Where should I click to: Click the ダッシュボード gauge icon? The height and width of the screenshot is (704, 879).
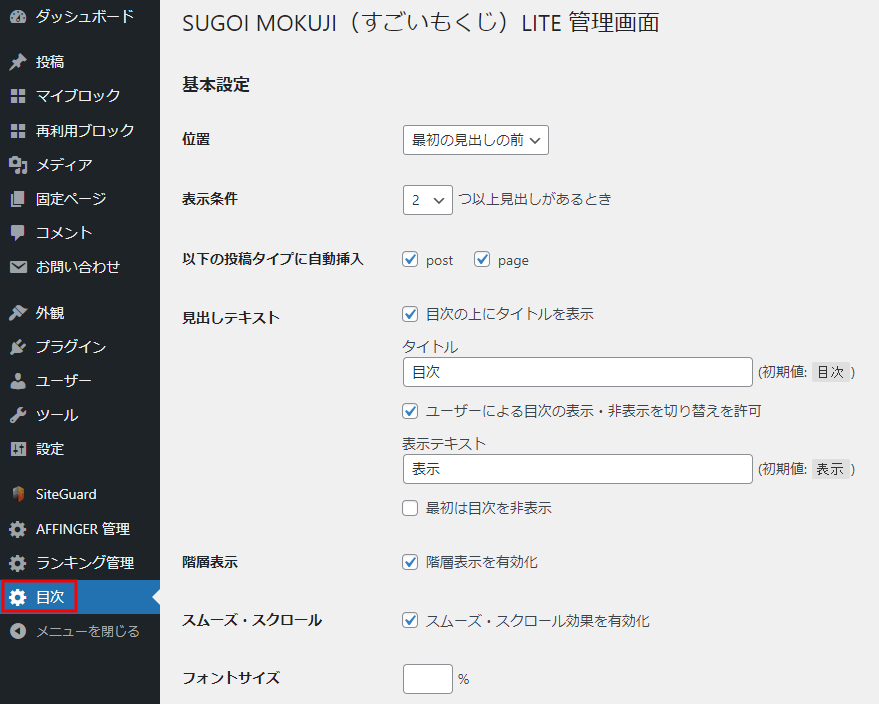click(x=18, y=17)
